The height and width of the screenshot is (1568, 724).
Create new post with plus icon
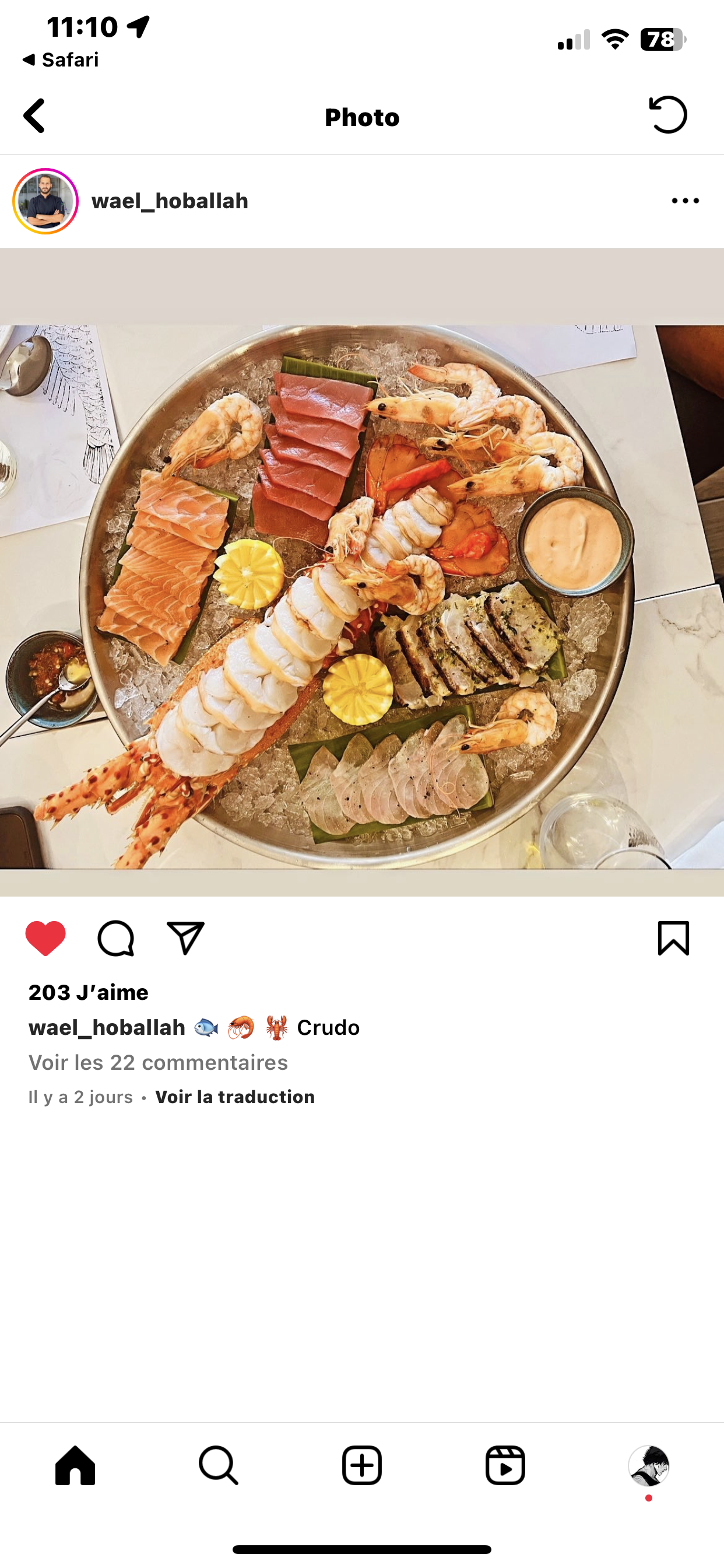pyautogui.click(x=362, y=1465)
